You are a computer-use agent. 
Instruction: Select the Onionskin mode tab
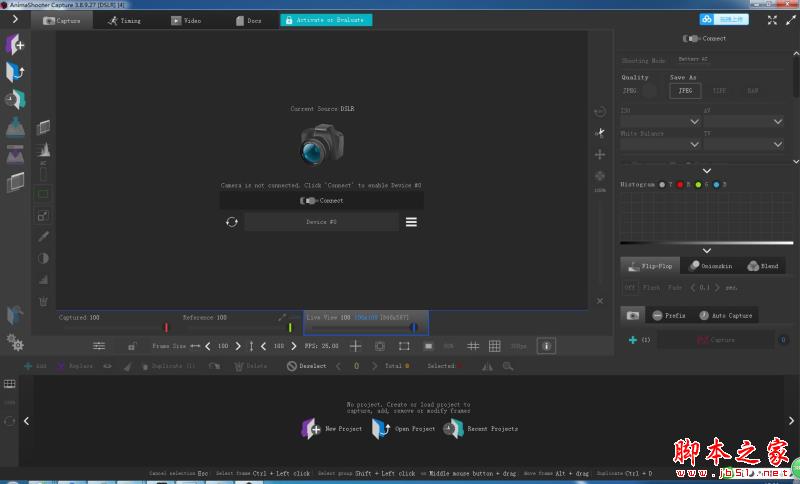(x=710, y=266)
